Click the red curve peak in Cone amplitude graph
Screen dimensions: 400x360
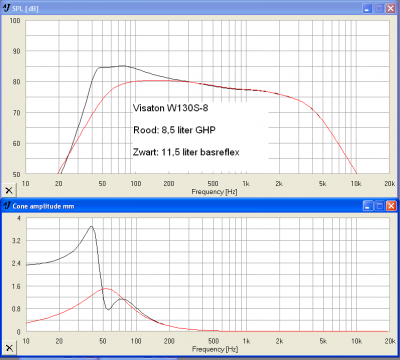(x=105, y=288)
